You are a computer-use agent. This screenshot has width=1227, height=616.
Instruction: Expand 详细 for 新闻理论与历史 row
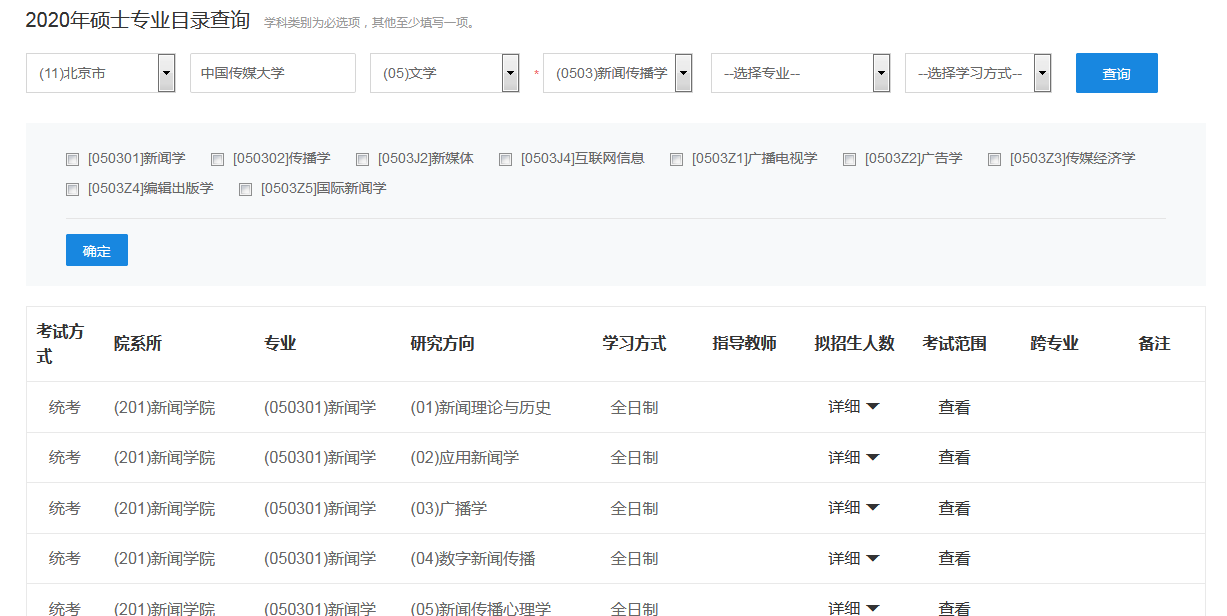(x=853, y=407)
